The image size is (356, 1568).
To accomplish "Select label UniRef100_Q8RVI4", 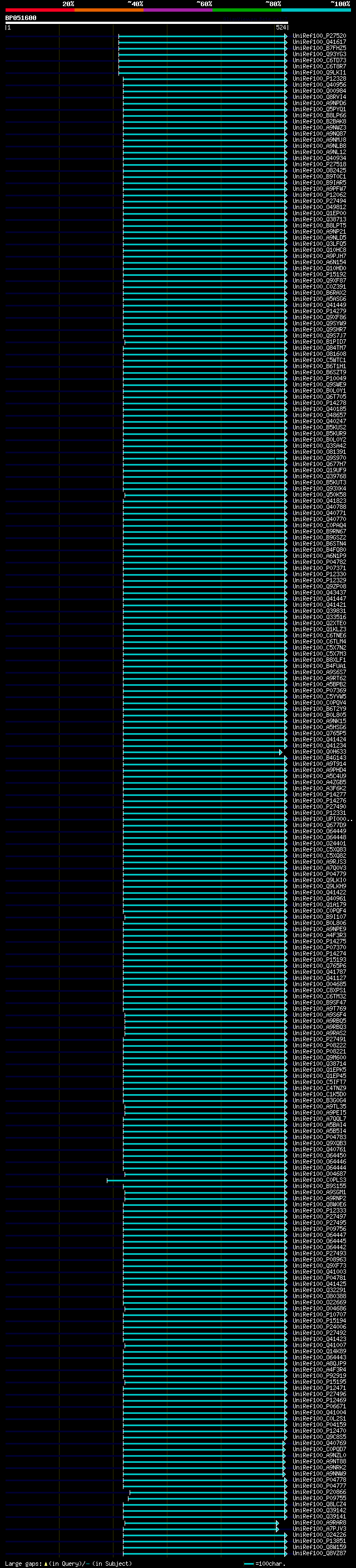I will pos(319,97).
